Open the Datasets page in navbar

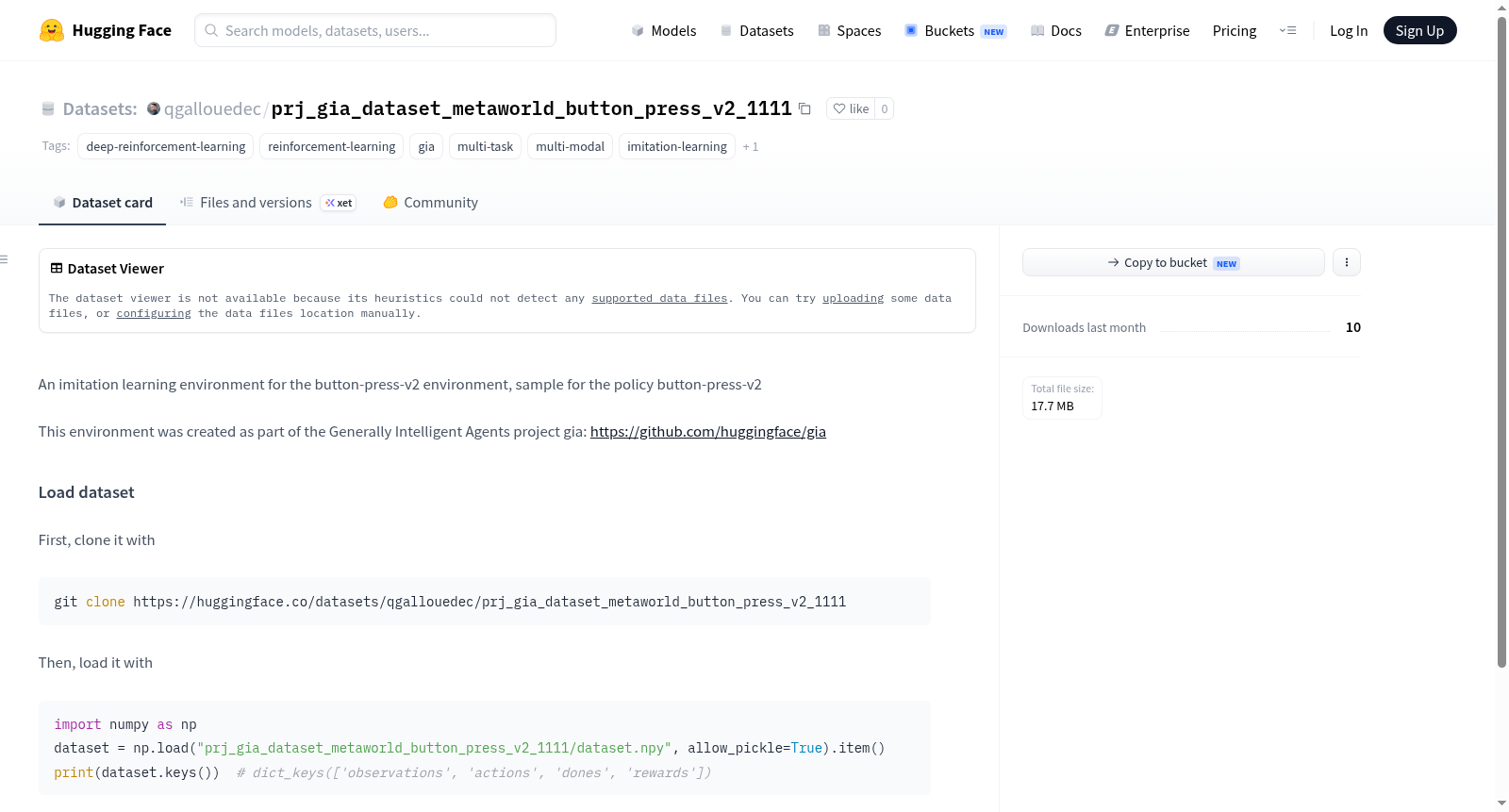point(757,30)
